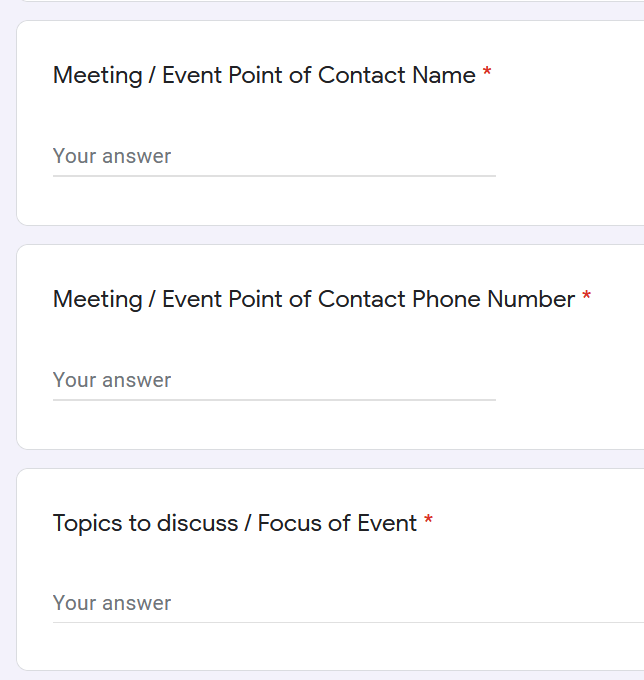Click into the Contact Phone Number answer field
The width and height of the screenshot is (644, 680).
pyautogui.click(x=274, y=380)
